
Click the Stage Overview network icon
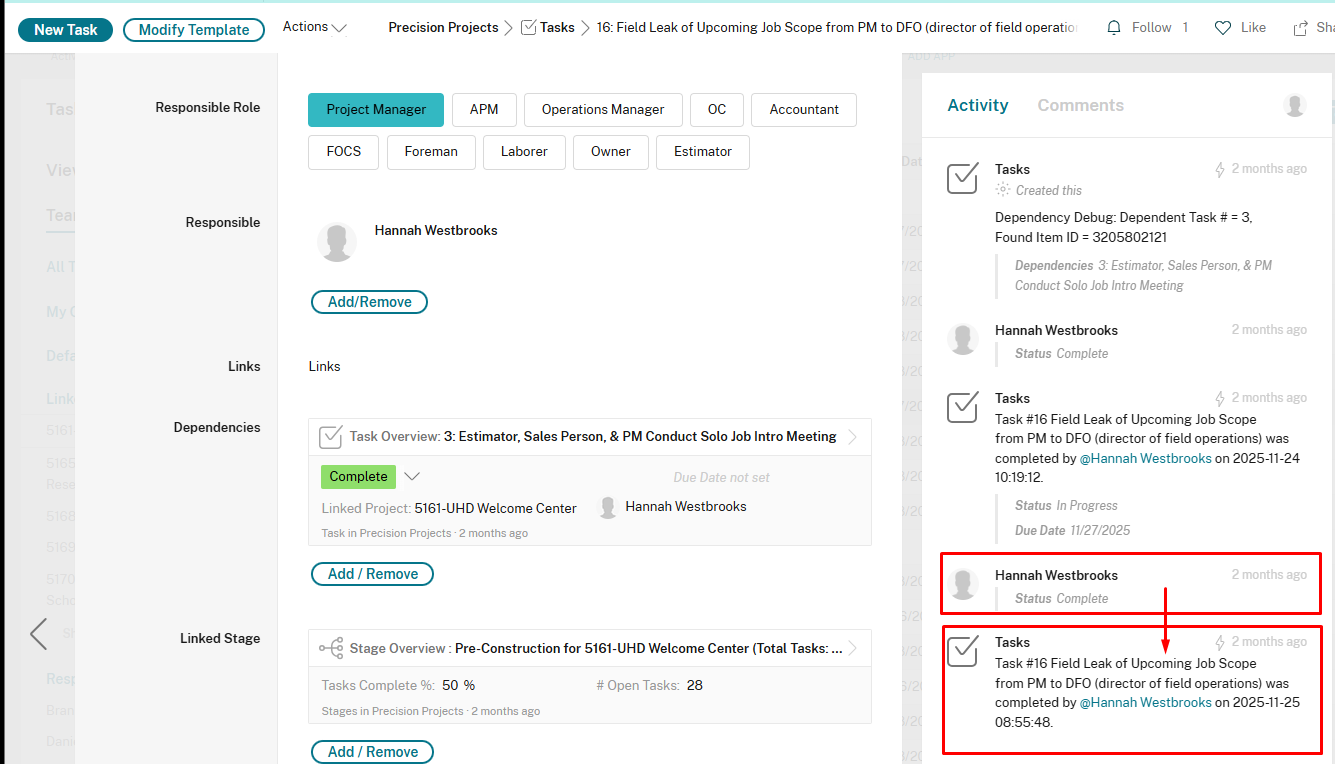pyautogui.click(x=331, y=647)
